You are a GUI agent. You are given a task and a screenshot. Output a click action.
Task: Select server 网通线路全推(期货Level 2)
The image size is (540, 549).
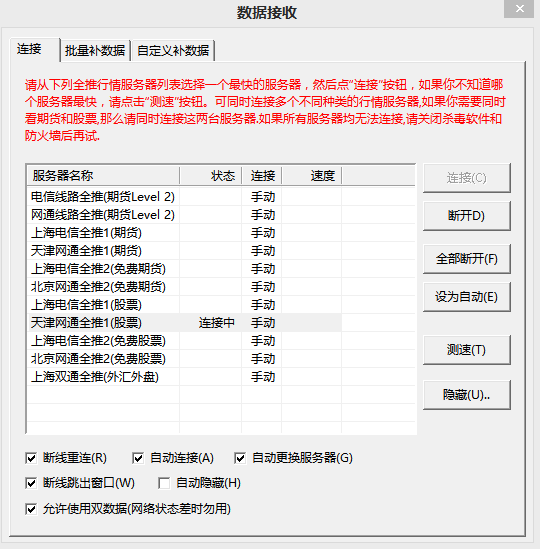(103, 215)
